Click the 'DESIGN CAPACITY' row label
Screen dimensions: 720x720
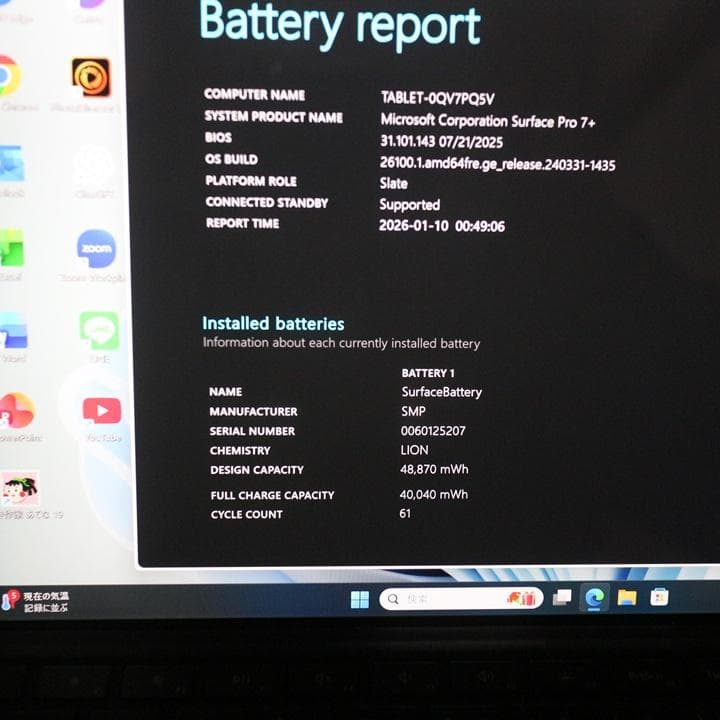[257, 470]
